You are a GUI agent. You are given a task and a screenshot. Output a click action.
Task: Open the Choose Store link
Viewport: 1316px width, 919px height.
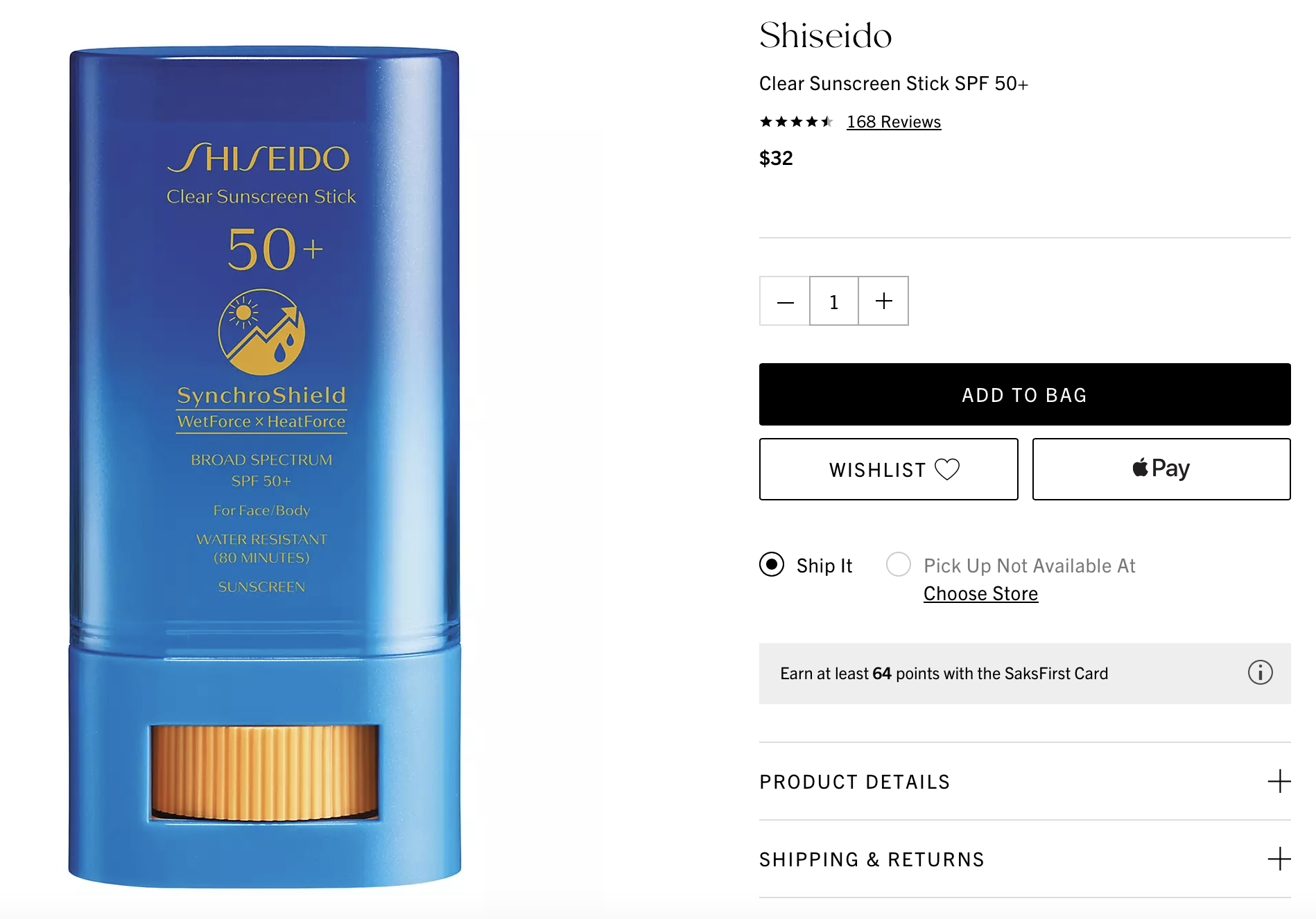[x=980, y=594]
